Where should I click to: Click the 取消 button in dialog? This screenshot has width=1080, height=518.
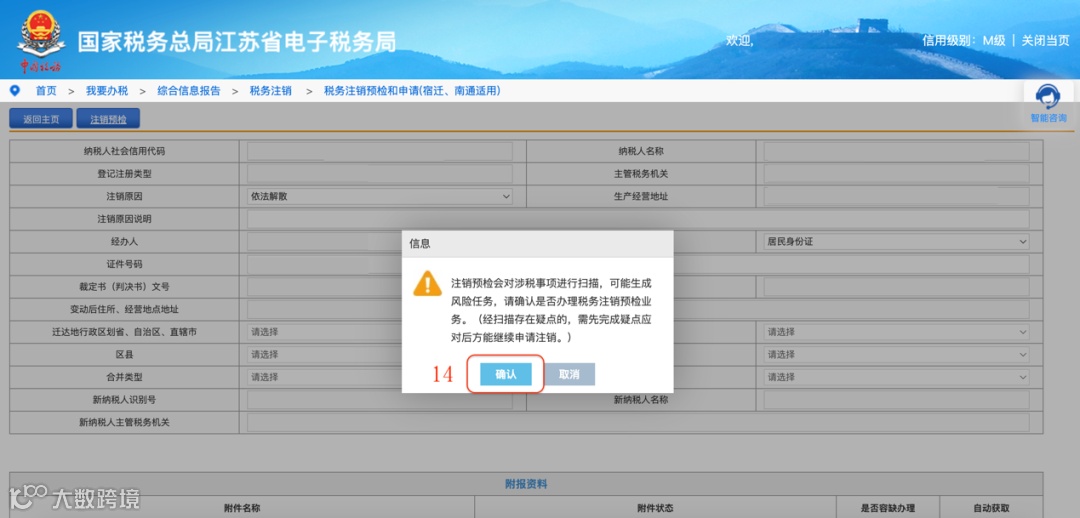[x=569, y=374]
